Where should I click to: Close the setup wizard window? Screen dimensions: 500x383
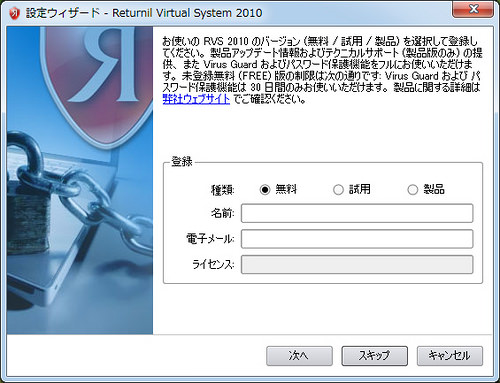(473, 9)
